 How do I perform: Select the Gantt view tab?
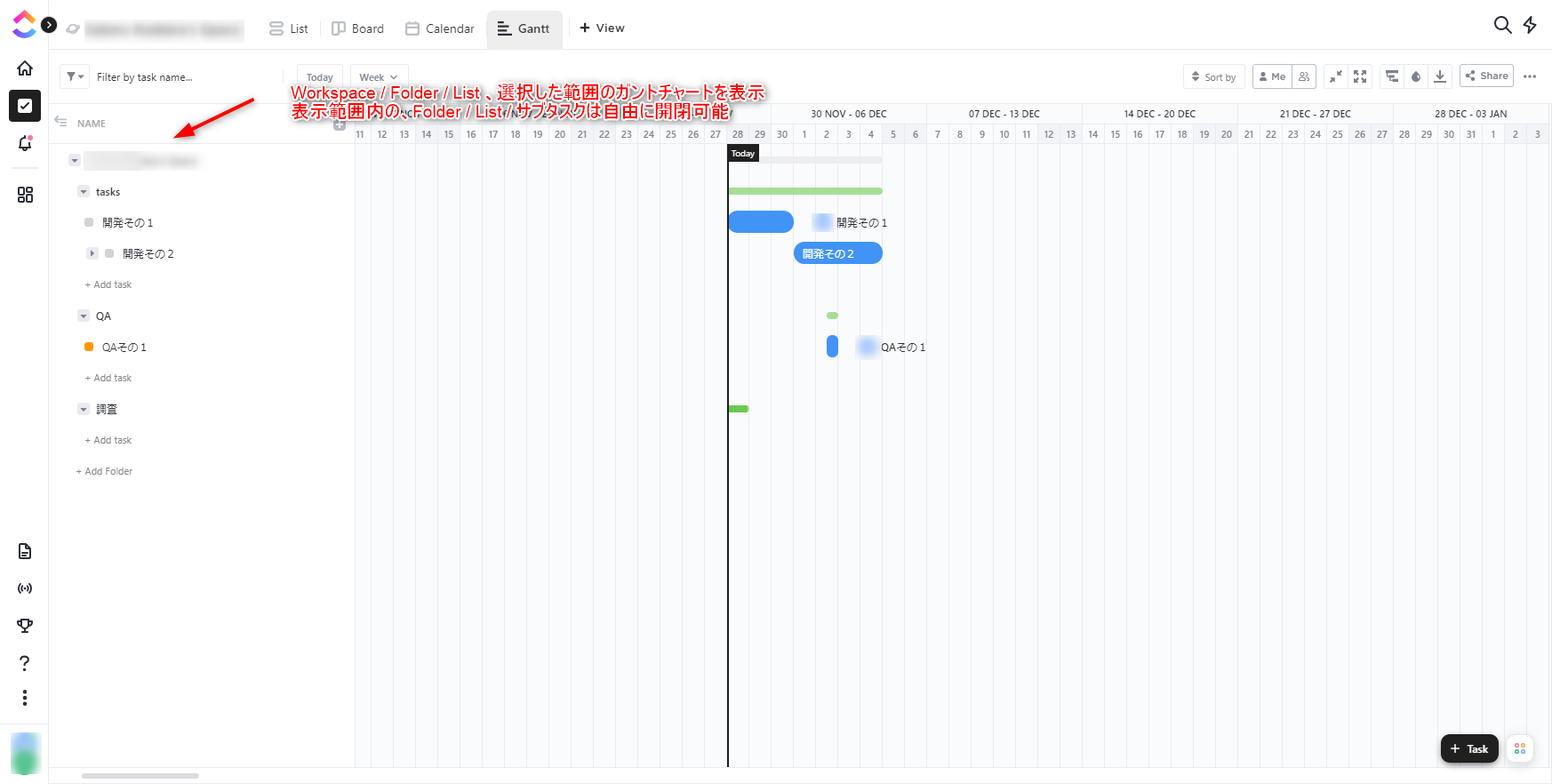524,28
